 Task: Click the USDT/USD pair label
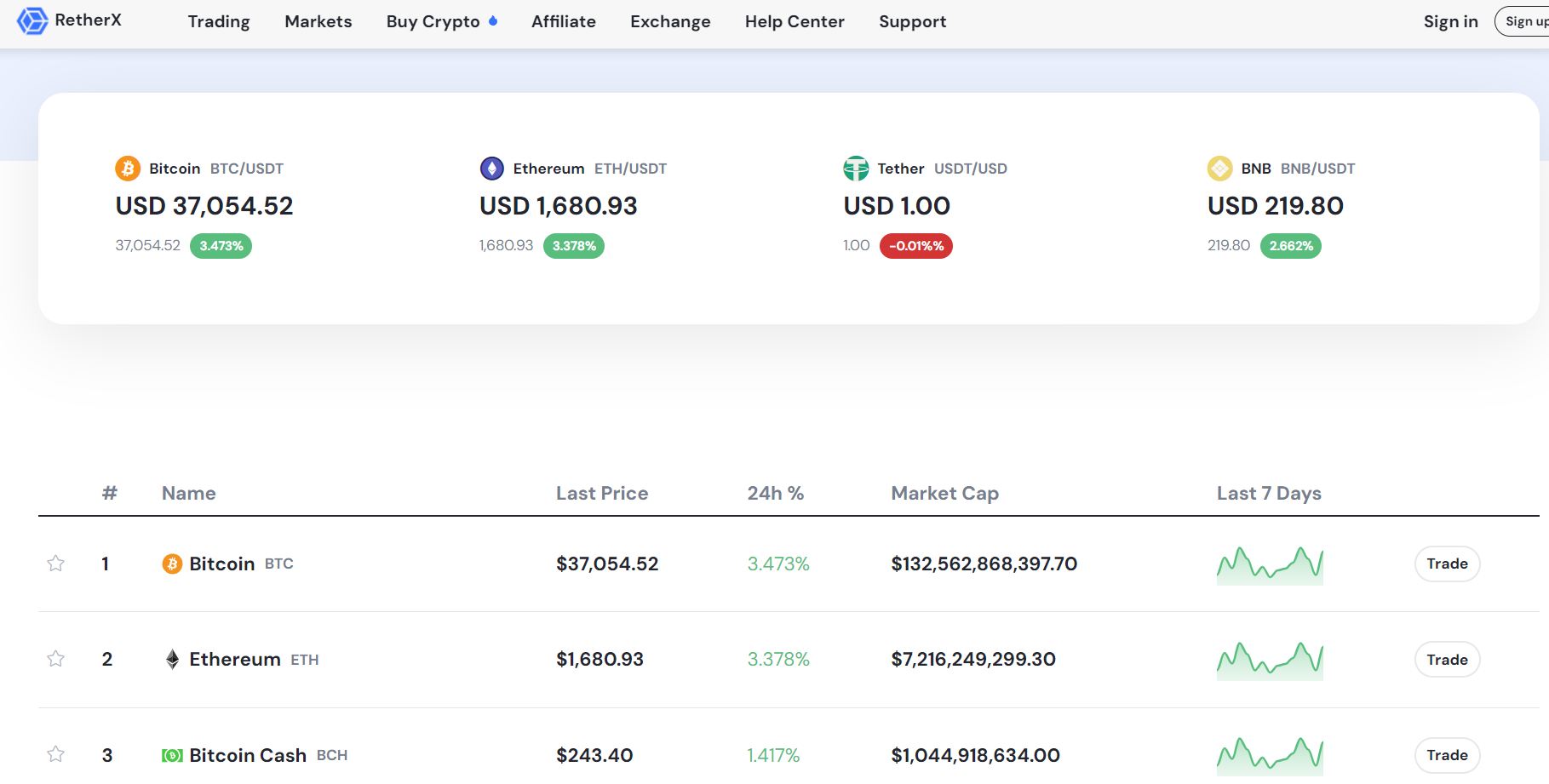(971, 169)
